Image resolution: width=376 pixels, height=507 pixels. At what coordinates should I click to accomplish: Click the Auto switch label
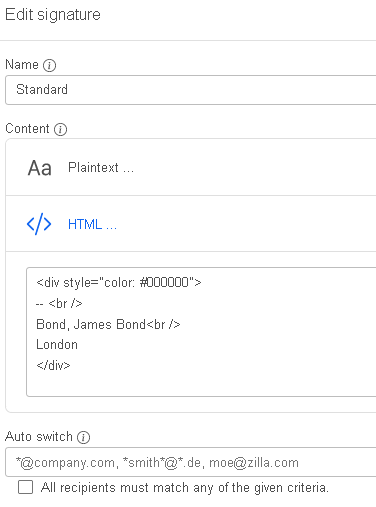pos(39,437)
